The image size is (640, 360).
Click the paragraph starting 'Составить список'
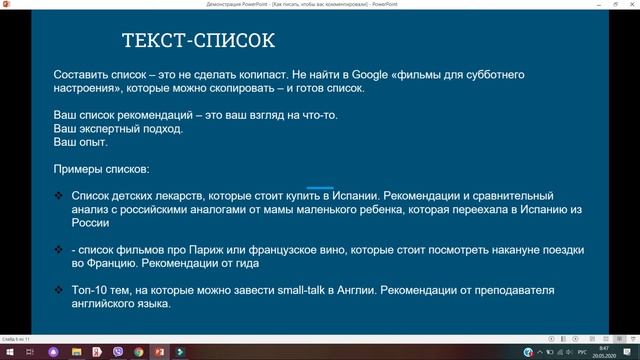coord(289,81)
